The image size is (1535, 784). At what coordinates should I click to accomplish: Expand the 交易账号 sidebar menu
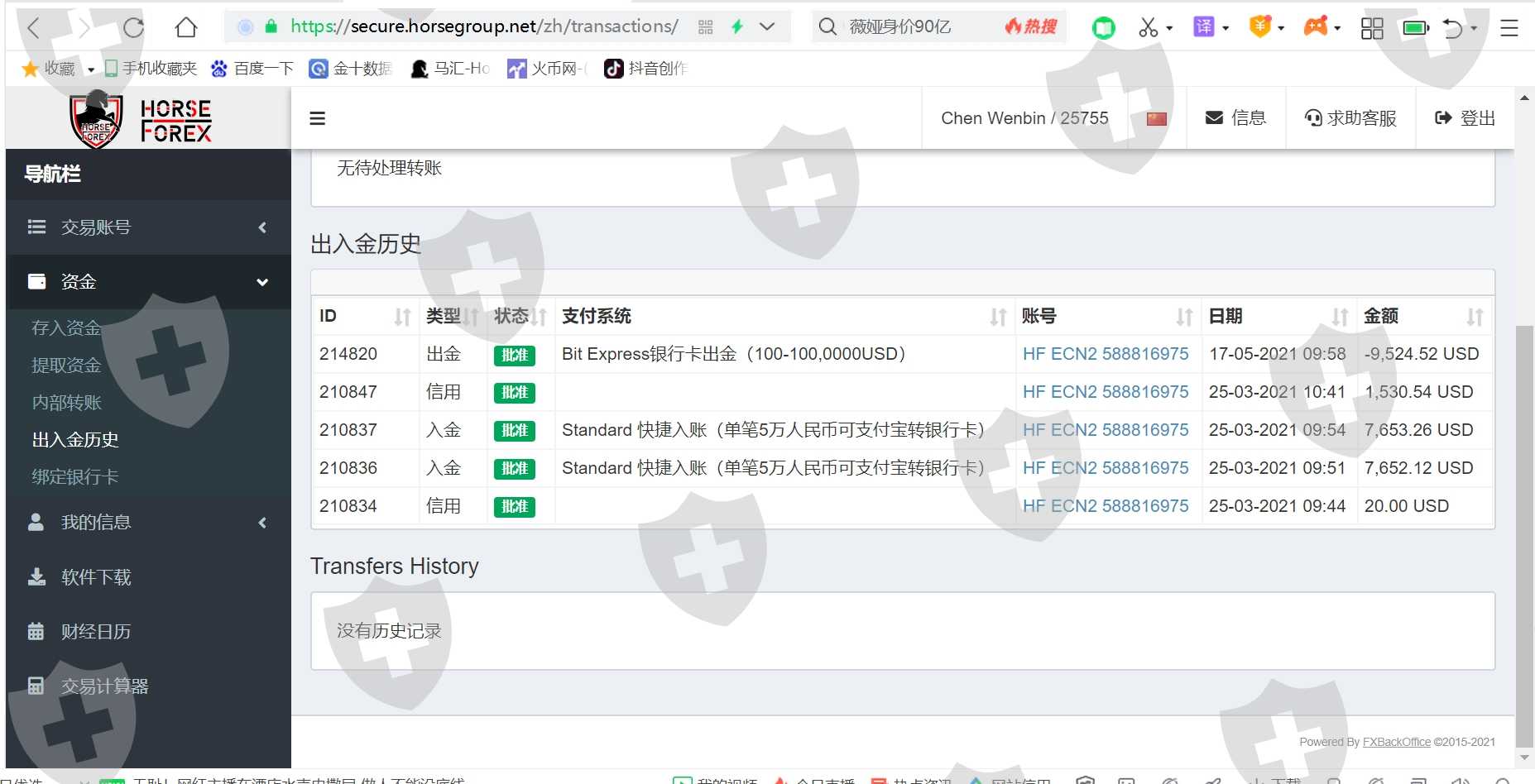pos(147,227)
